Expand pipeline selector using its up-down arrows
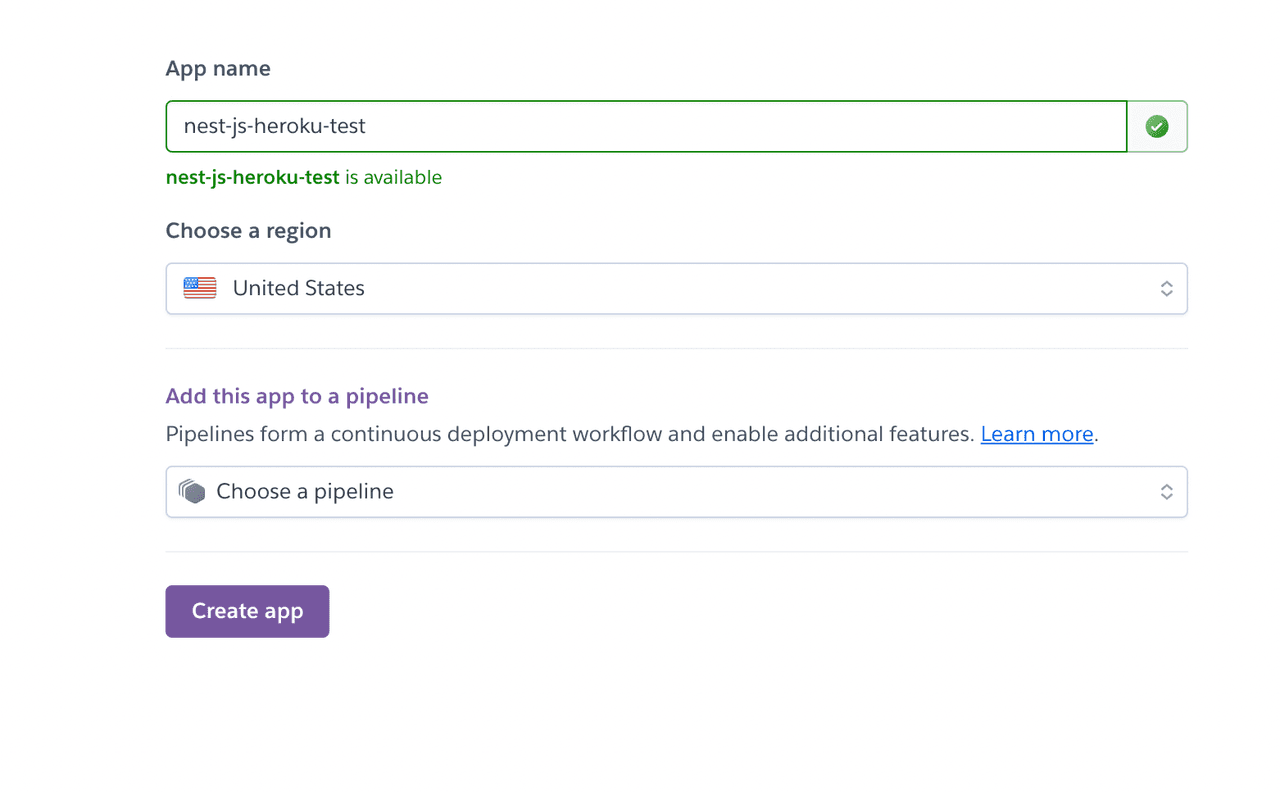Screen dimensions: 1280x792 pyautogui.click(x=1166, y=492)
